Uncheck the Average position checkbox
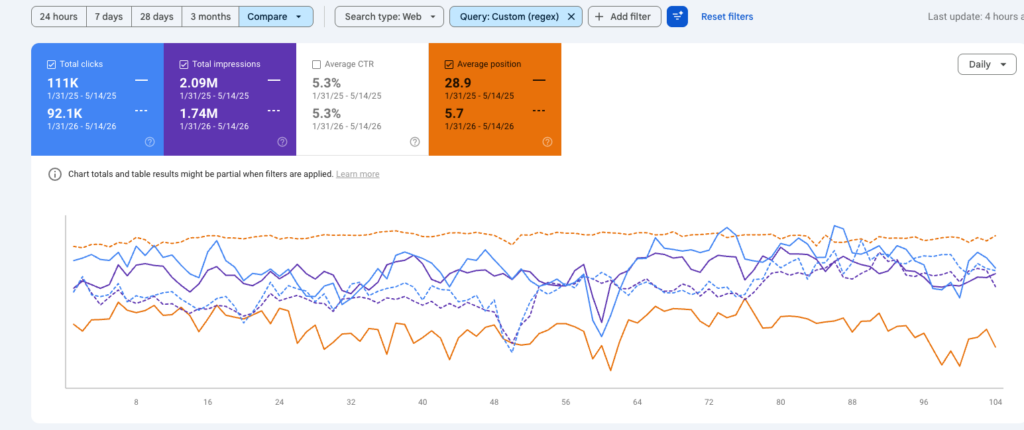The width and height of the screenshot is (1024, 430). click(x=449, y=64)
